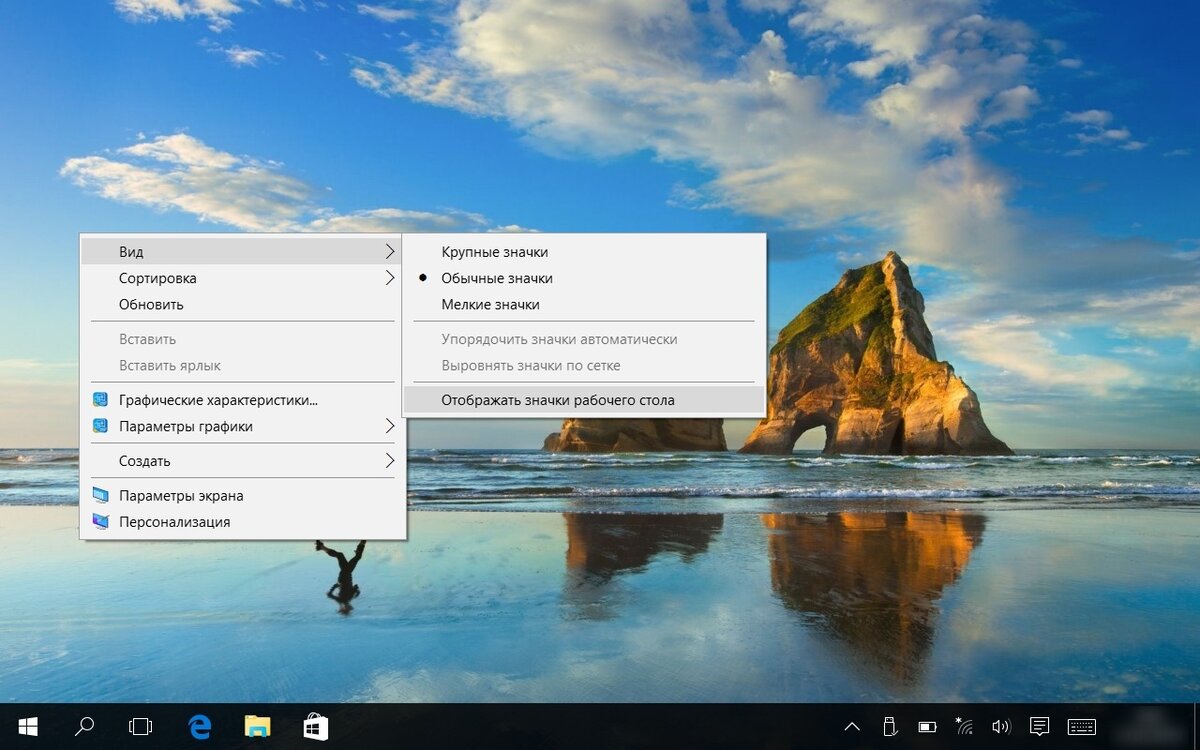1200x750 pixels.
Task: Open File Explorer from taskbar
Action: click(x=258, y=726)
